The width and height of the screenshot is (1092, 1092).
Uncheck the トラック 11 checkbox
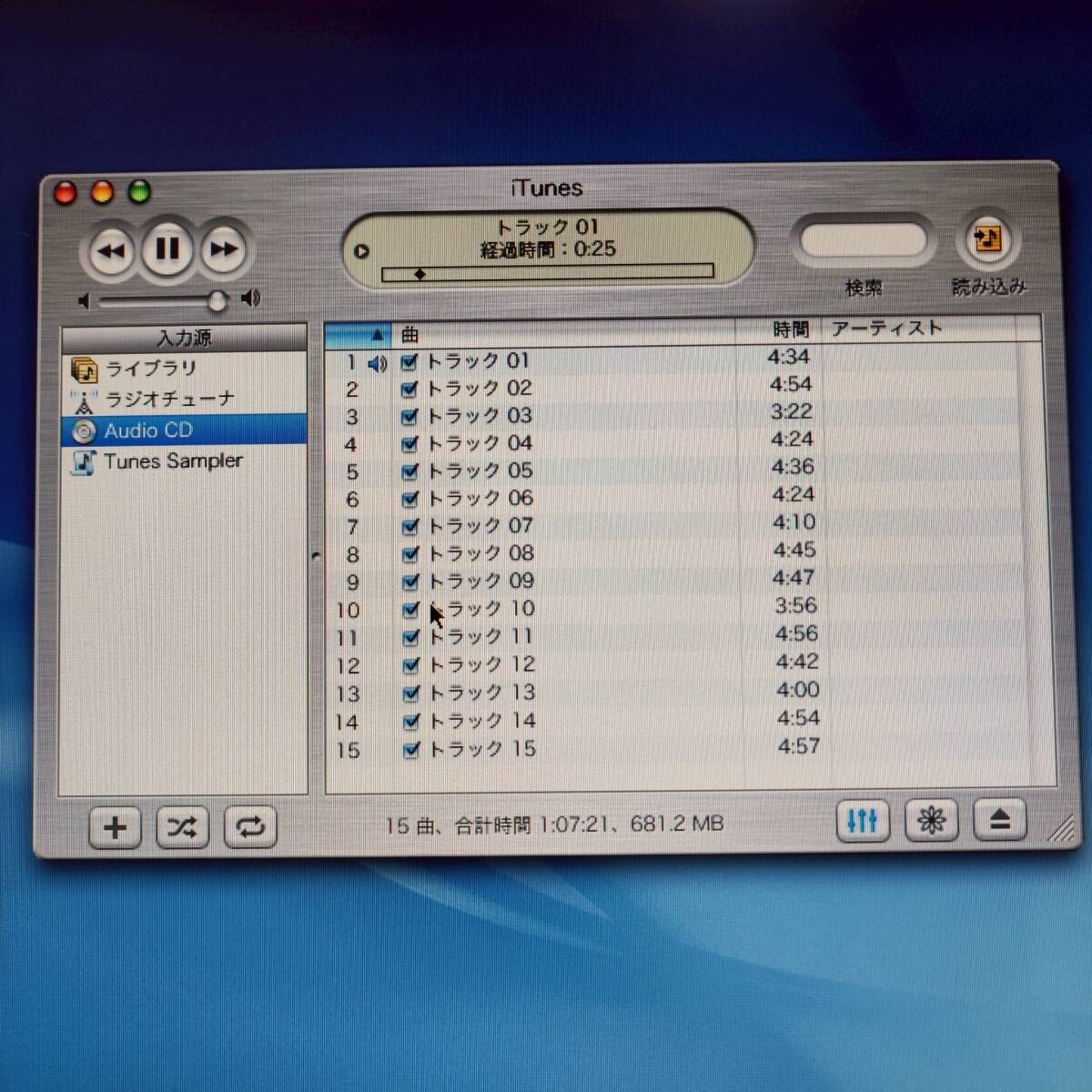pos(410,638)
